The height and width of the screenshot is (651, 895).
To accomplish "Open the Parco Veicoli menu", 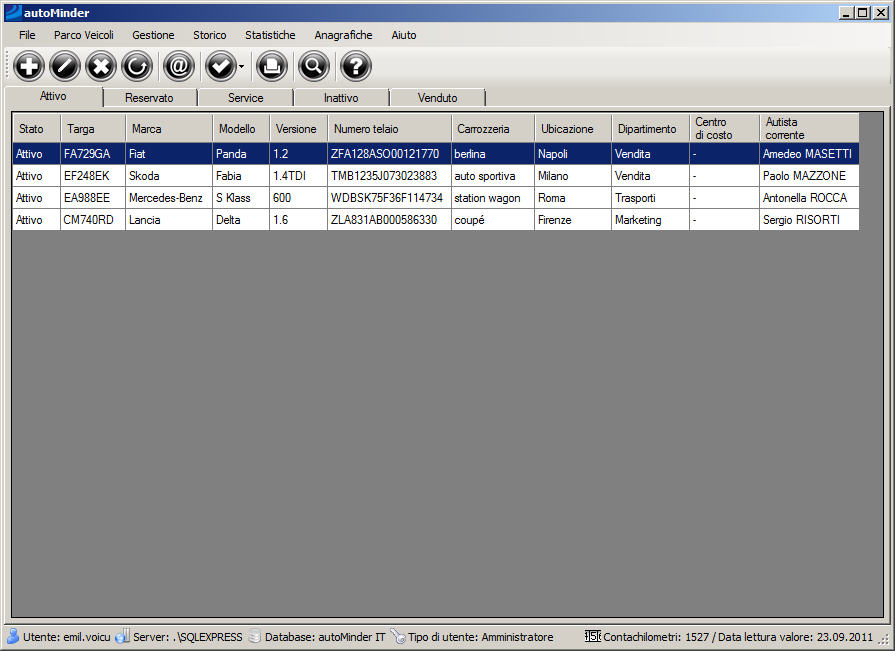I will tap(84, 35).
